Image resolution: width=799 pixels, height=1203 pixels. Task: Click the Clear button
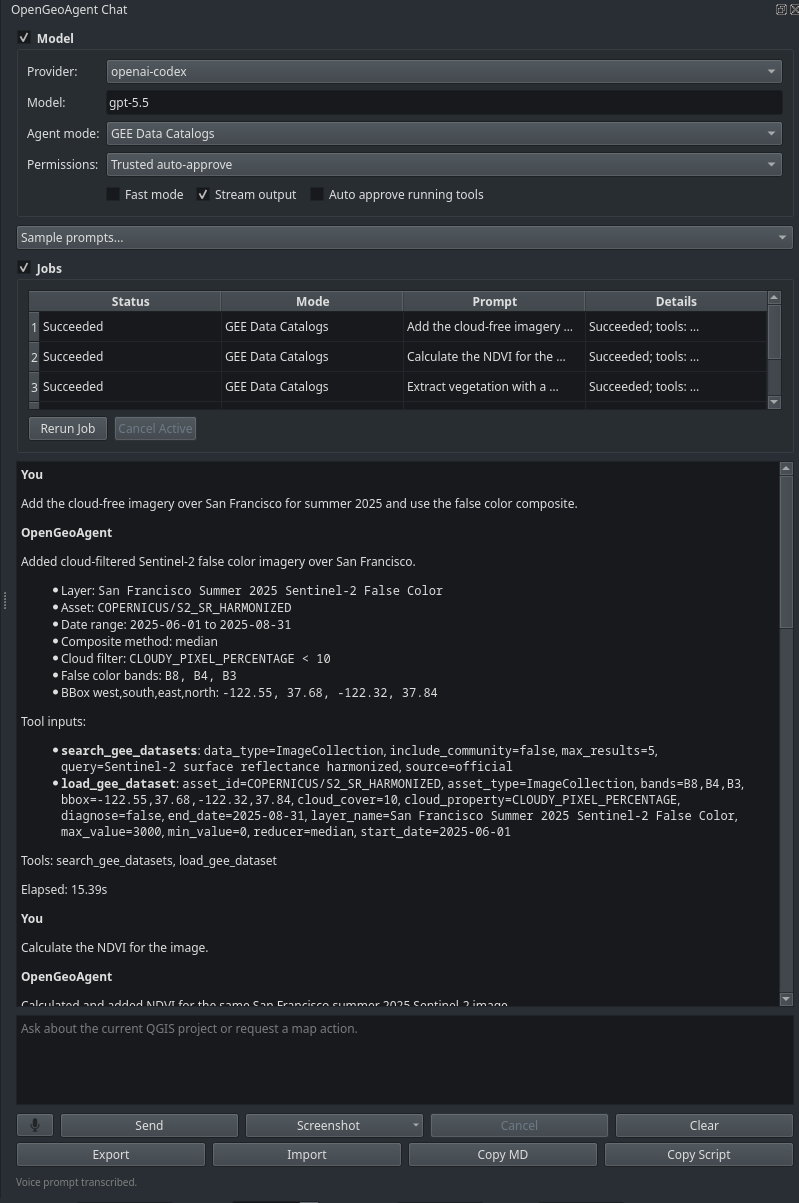tap(704, 1125)
